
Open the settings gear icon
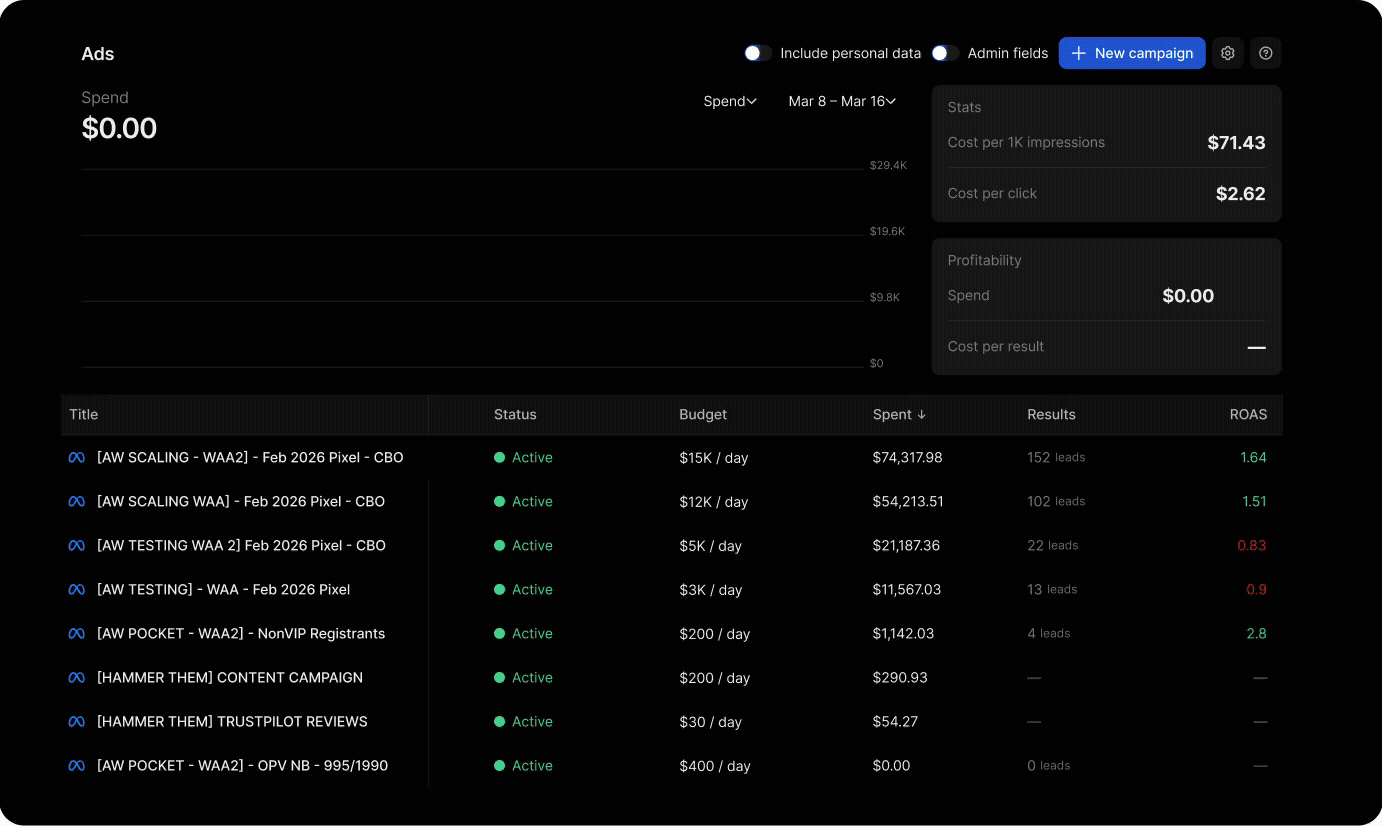(x=1228, y=53)
